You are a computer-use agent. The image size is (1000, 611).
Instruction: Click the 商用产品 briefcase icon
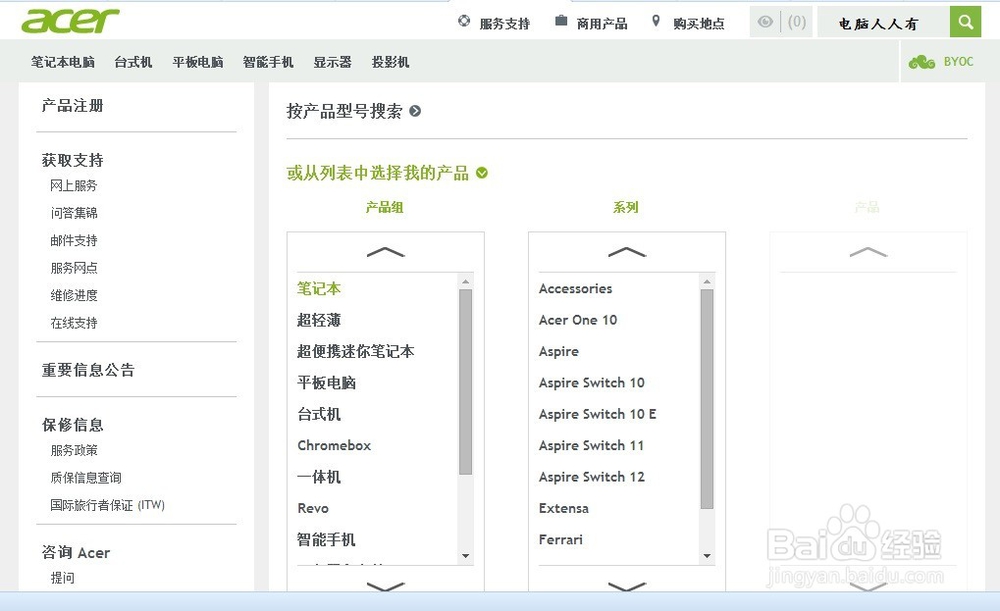coord(561,20)
